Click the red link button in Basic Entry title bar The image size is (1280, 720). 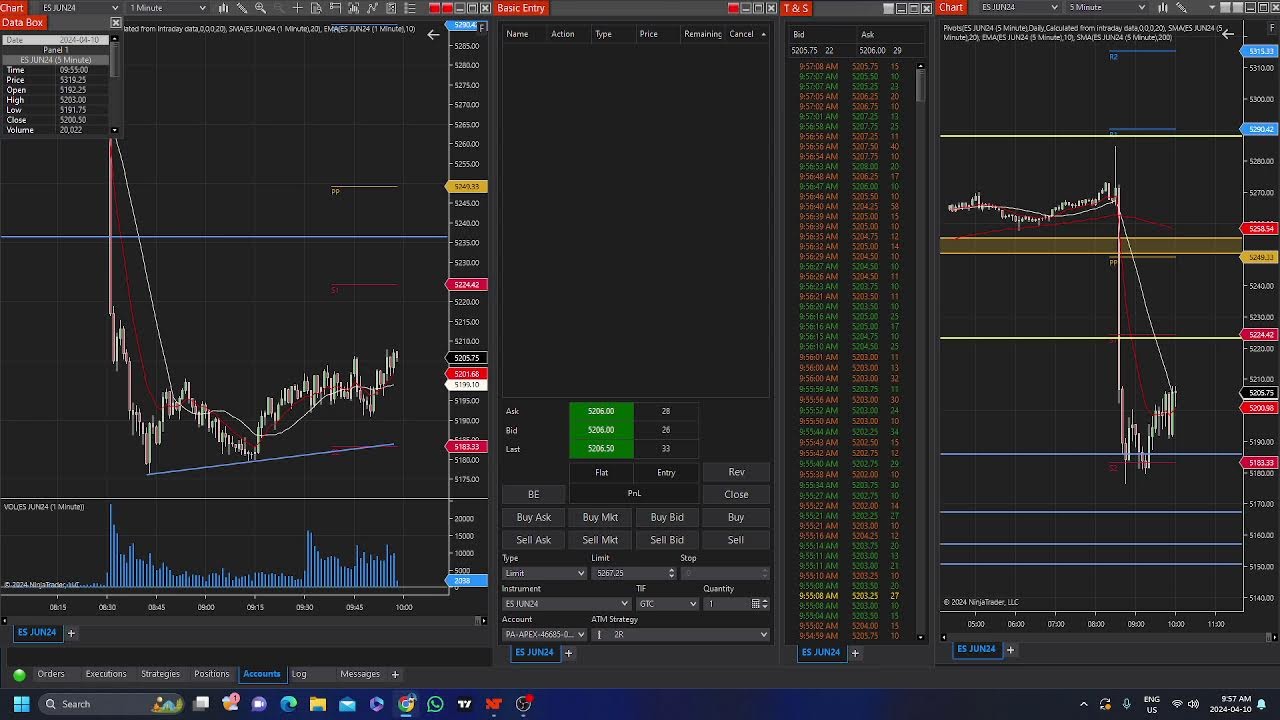pos(733,8)
